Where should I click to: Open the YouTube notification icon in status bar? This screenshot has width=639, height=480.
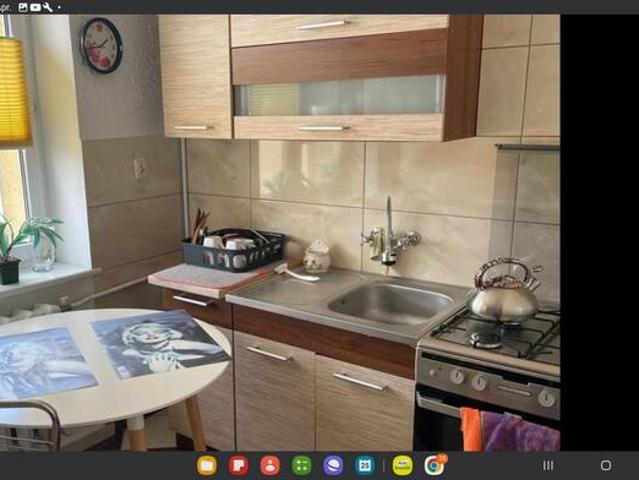tap(35, 7)
